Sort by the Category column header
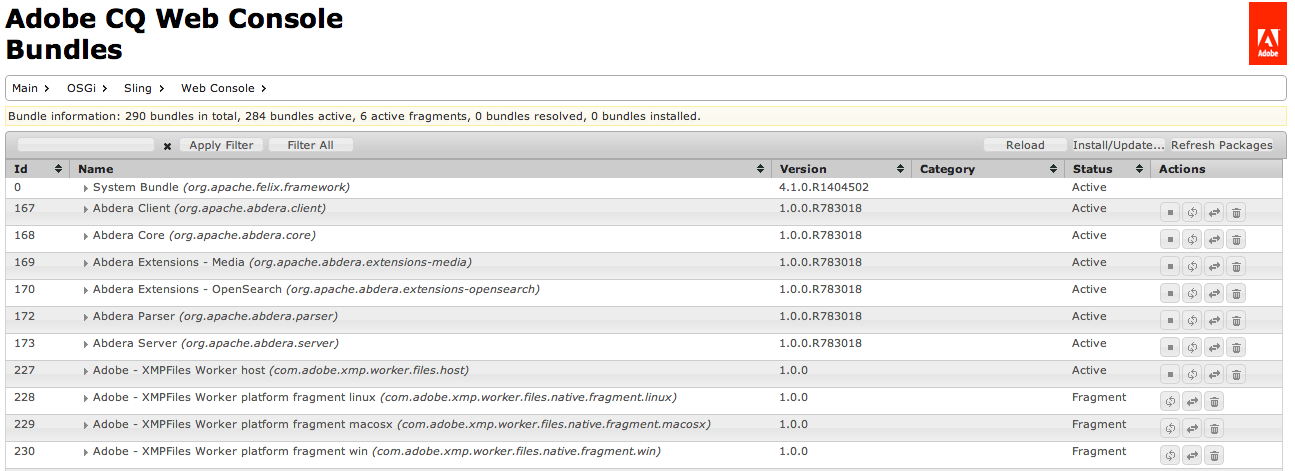Image resolution: width=1295 pixels, height=471 pixels. tap(988, 169)
